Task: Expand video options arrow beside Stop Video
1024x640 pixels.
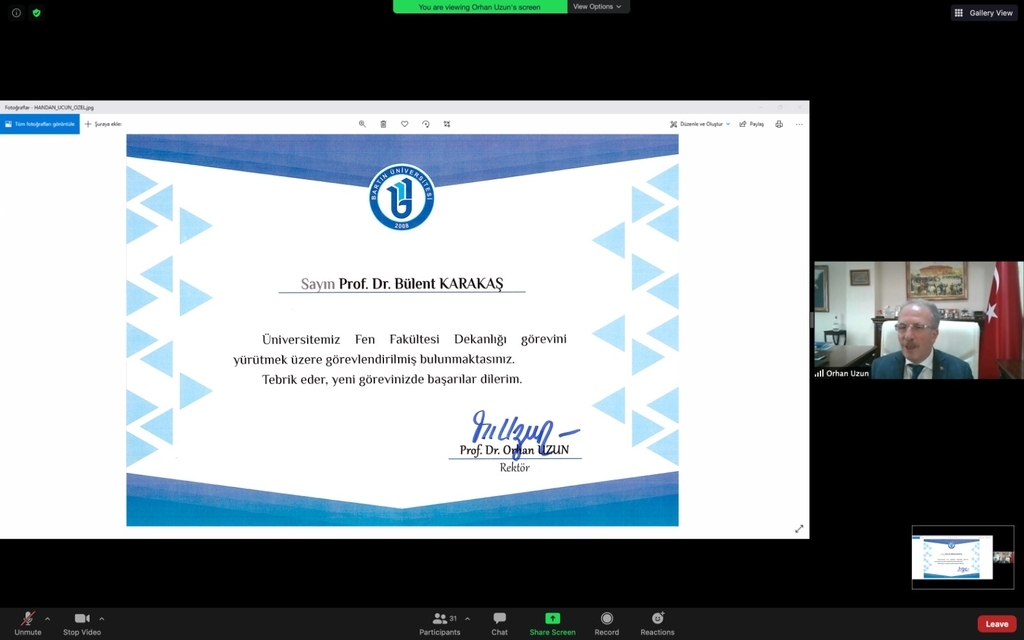Action: [x=101, y=619]
